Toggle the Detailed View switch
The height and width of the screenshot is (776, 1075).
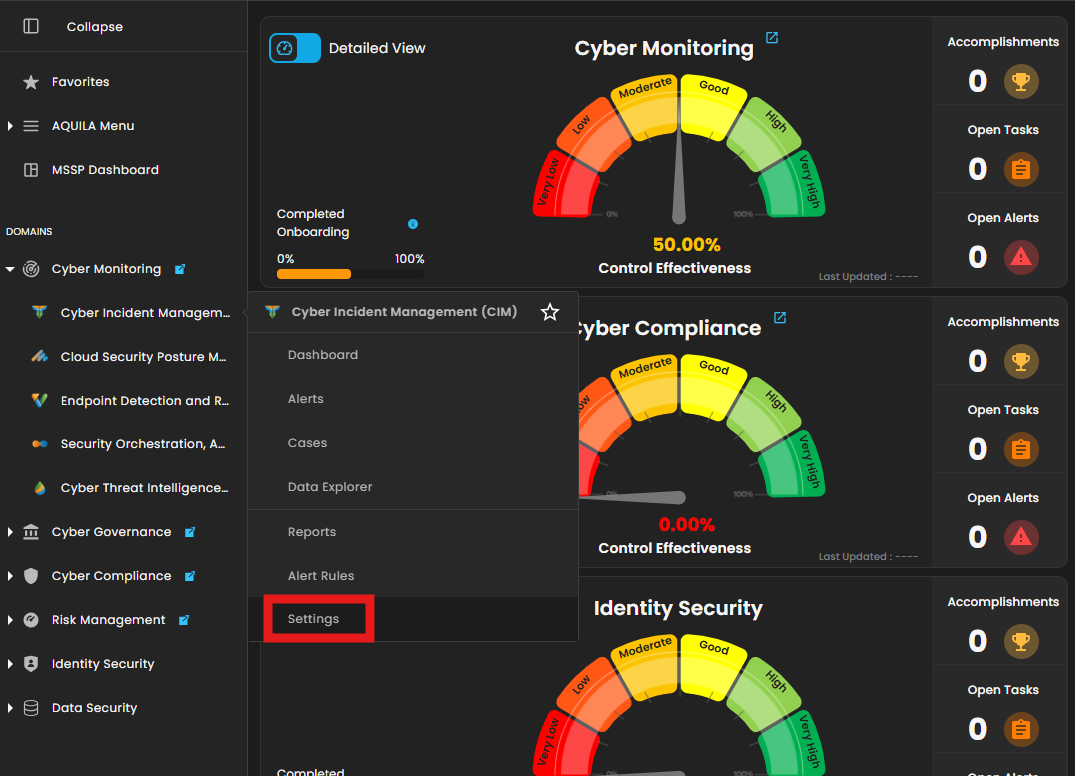tap(295, 48)
